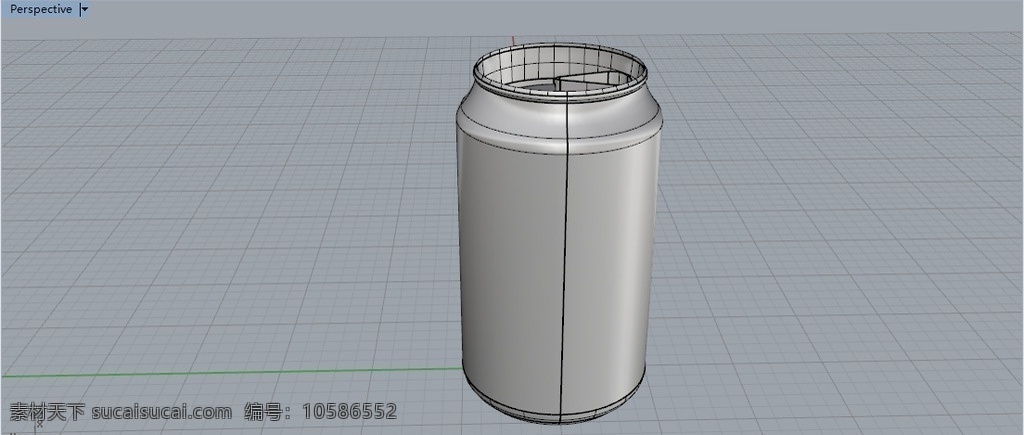The height and width of the screenshot is (435, 1024).
Task: Open the Perspective viewport dropdown arrow
Action: (84, 10)
